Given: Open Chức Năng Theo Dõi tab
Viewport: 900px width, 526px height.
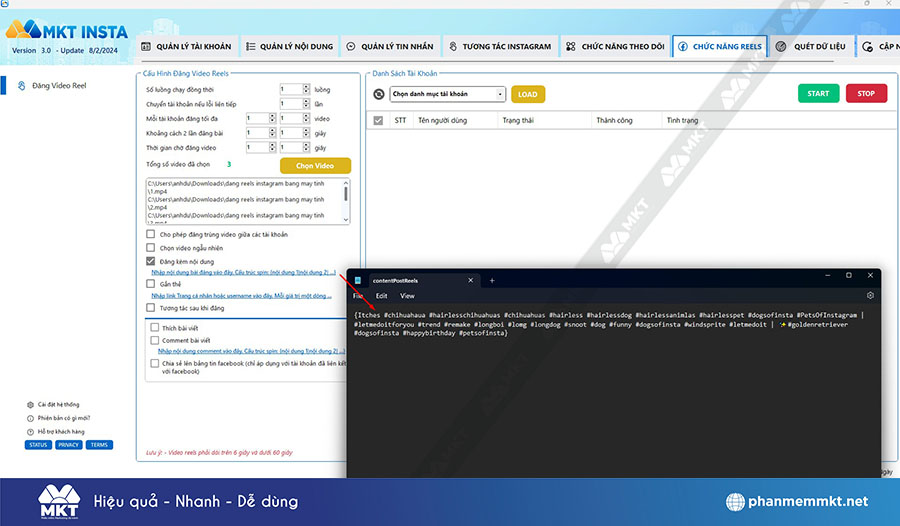Looking at the screenshot, I should pos(615,47).
